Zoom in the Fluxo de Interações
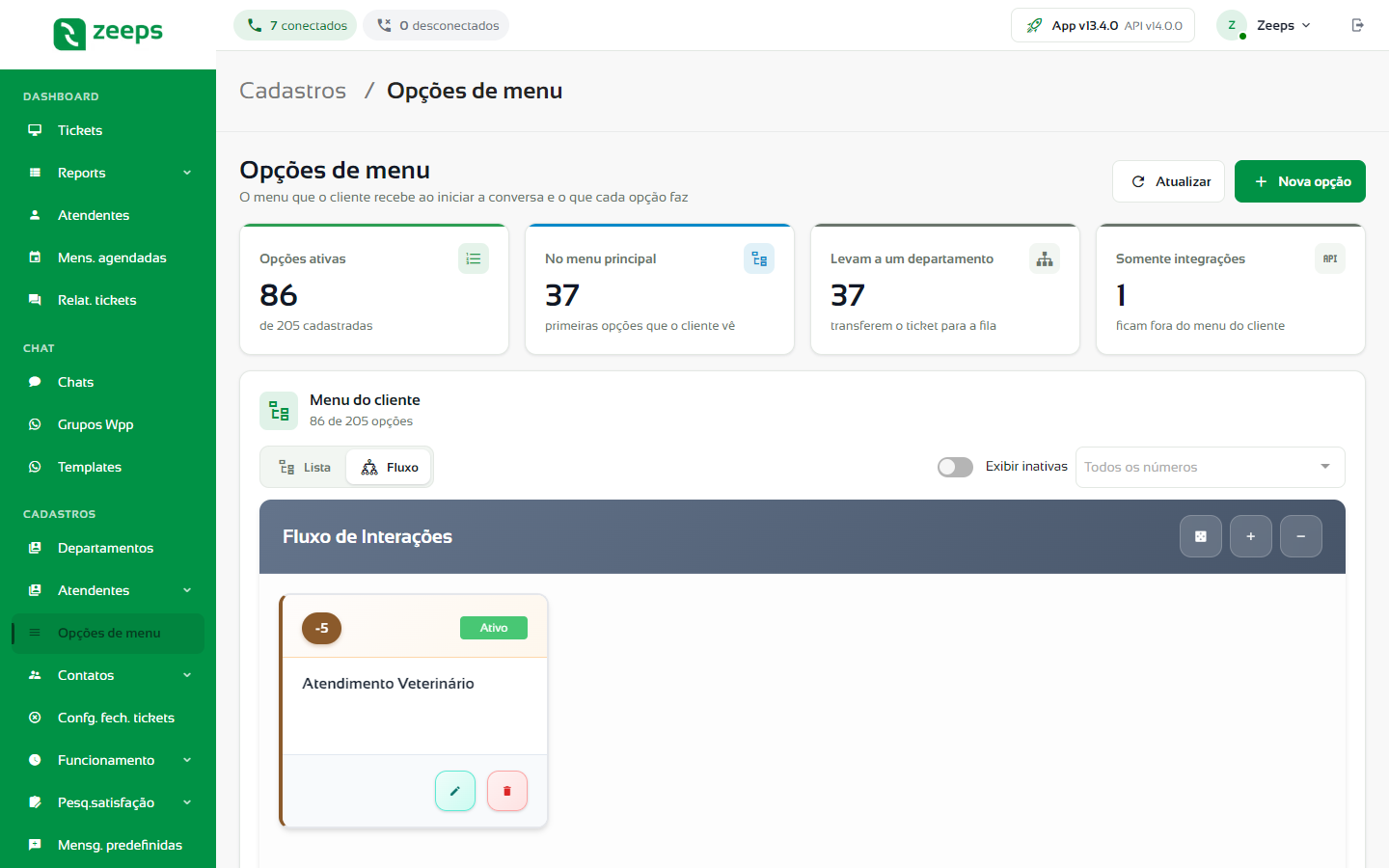Screen dimensions: 1389x868 [x=1251, y=536]
